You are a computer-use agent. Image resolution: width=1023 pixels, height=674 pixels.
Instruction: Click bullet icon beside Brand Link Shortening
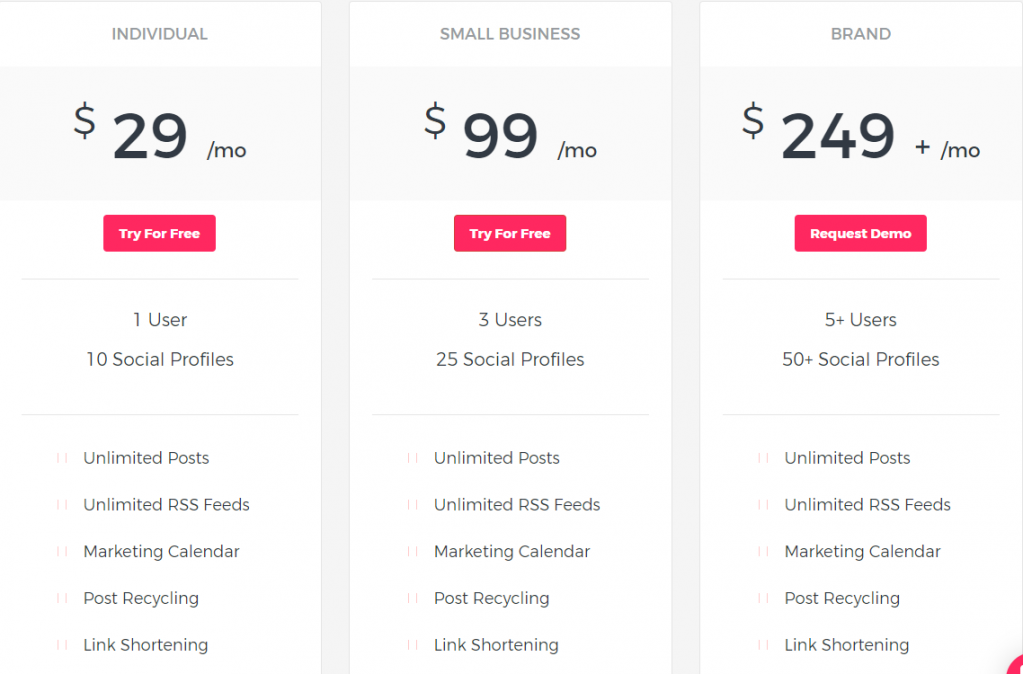coord(763,645)
